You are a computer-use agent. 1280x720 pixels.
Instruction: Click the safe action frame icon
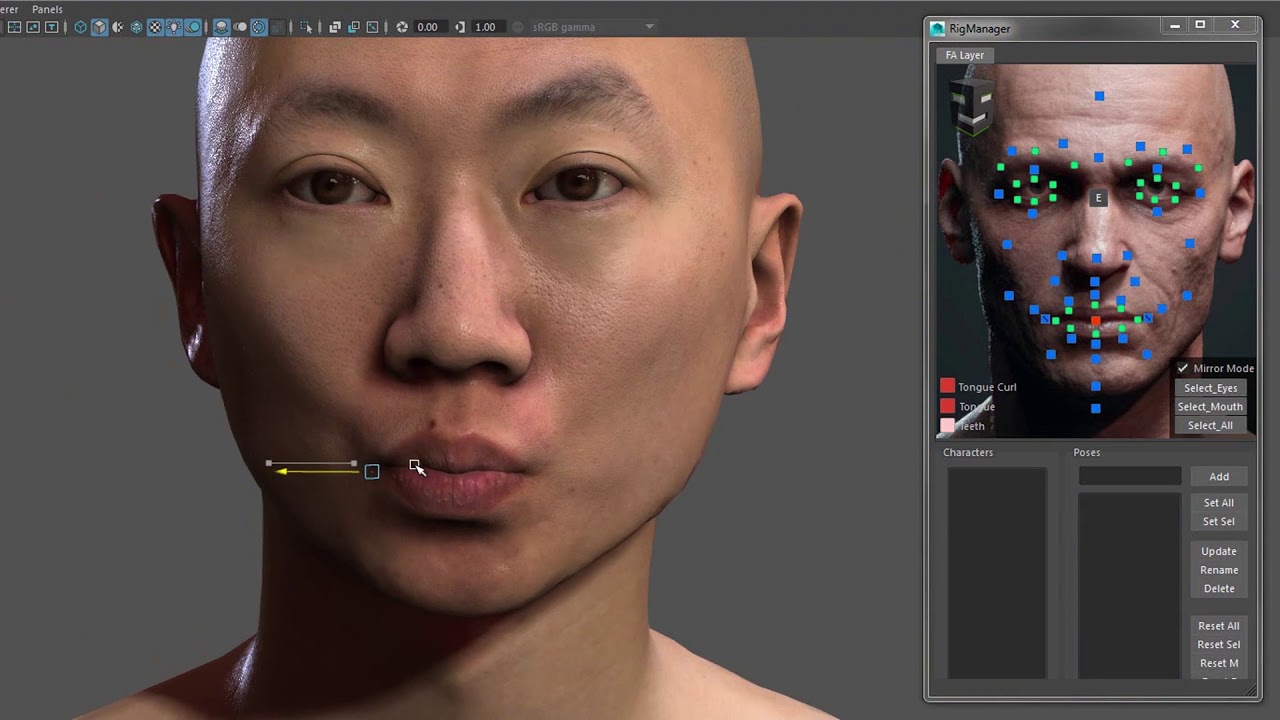(33, 27)
